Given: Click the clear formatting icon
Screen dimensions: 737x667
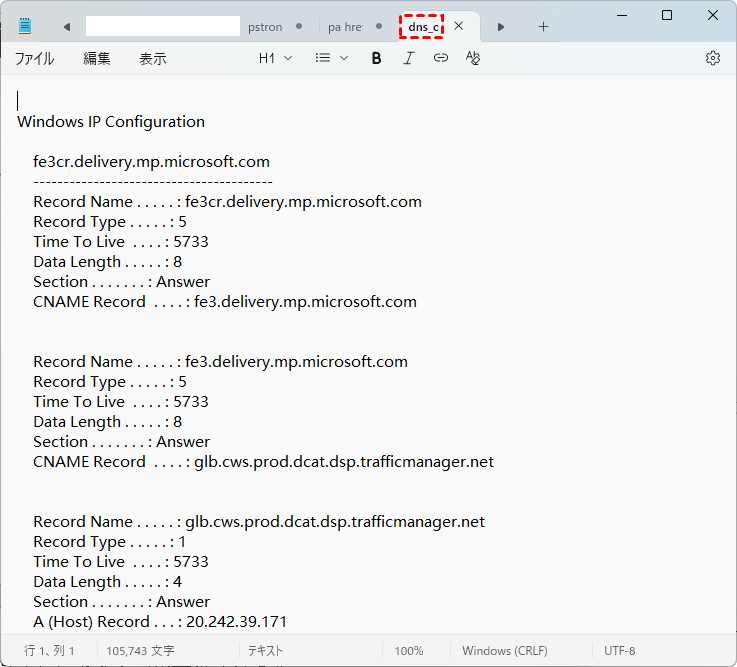Looking at the screenshot, I should pyautogui.click(x=473, y=58).
